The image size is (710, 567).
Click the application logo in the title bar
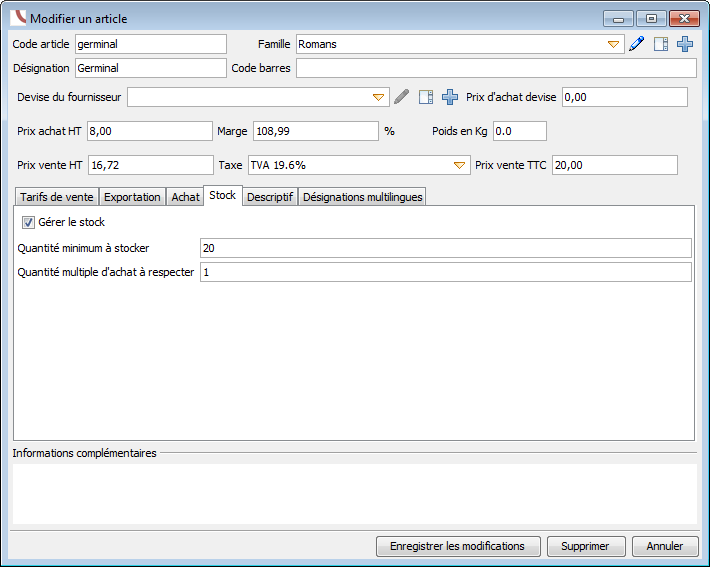pyautogui.click(x=18, y=19)
